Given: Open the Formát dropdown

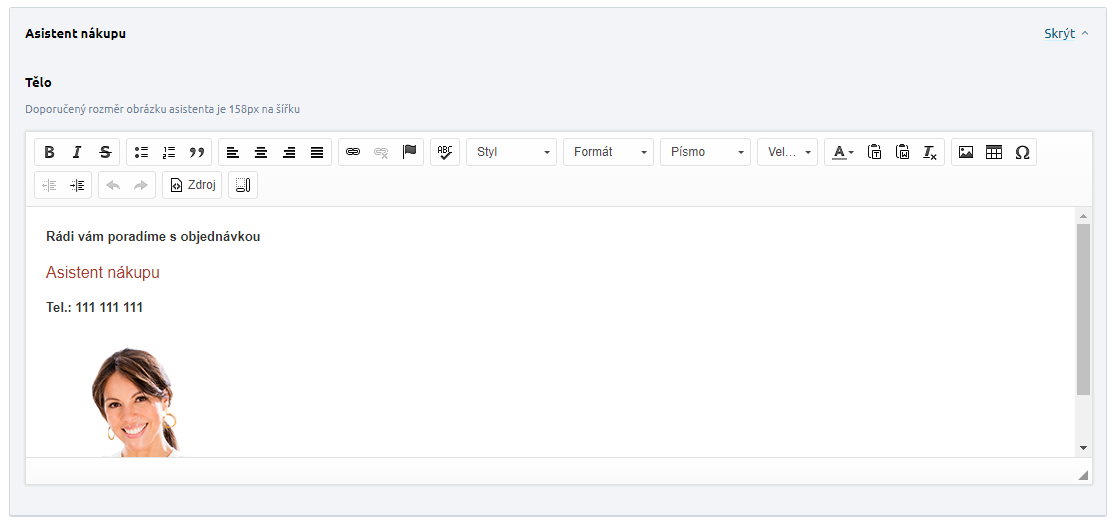Looking at the screenshot, I should pyautogui.click(x=608, y=152).
